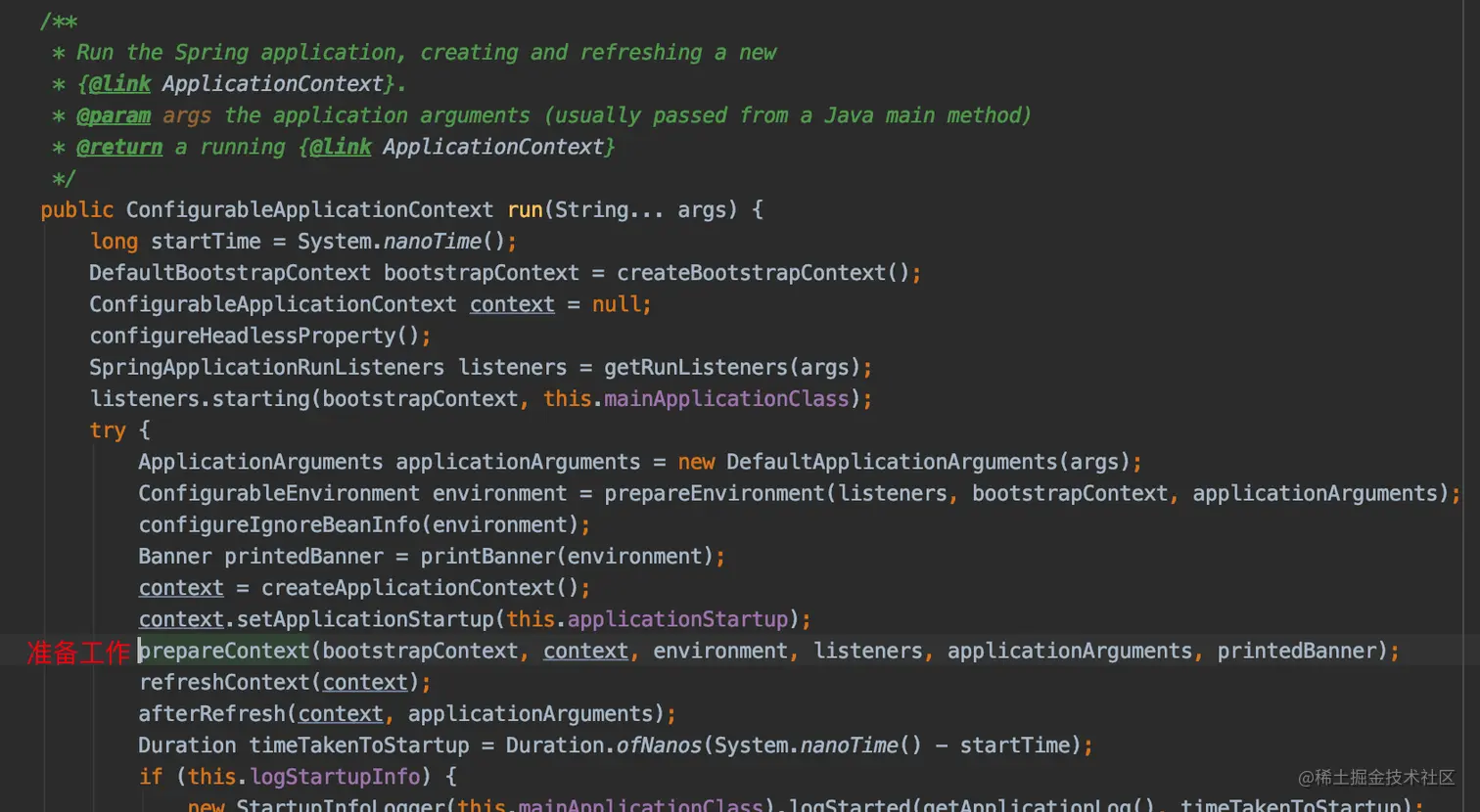Click the printBanner method call
Screen dimensions: 1480x812
tap(487, 556)
